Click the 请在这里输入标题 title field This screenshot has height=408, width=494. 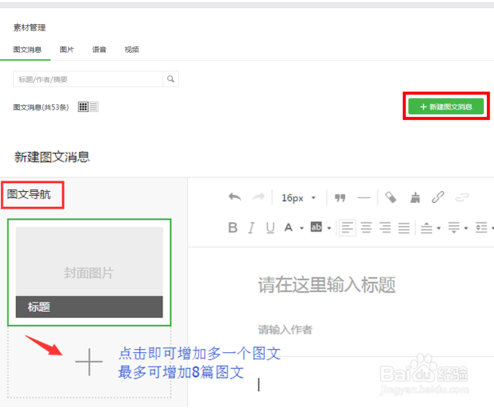click(x=327, y=285)
